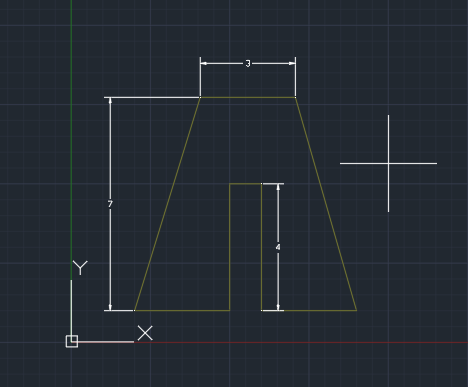Select the bottom-left base line of the shape
Viewport: 468px width, 387px height.
coord(182,310)
